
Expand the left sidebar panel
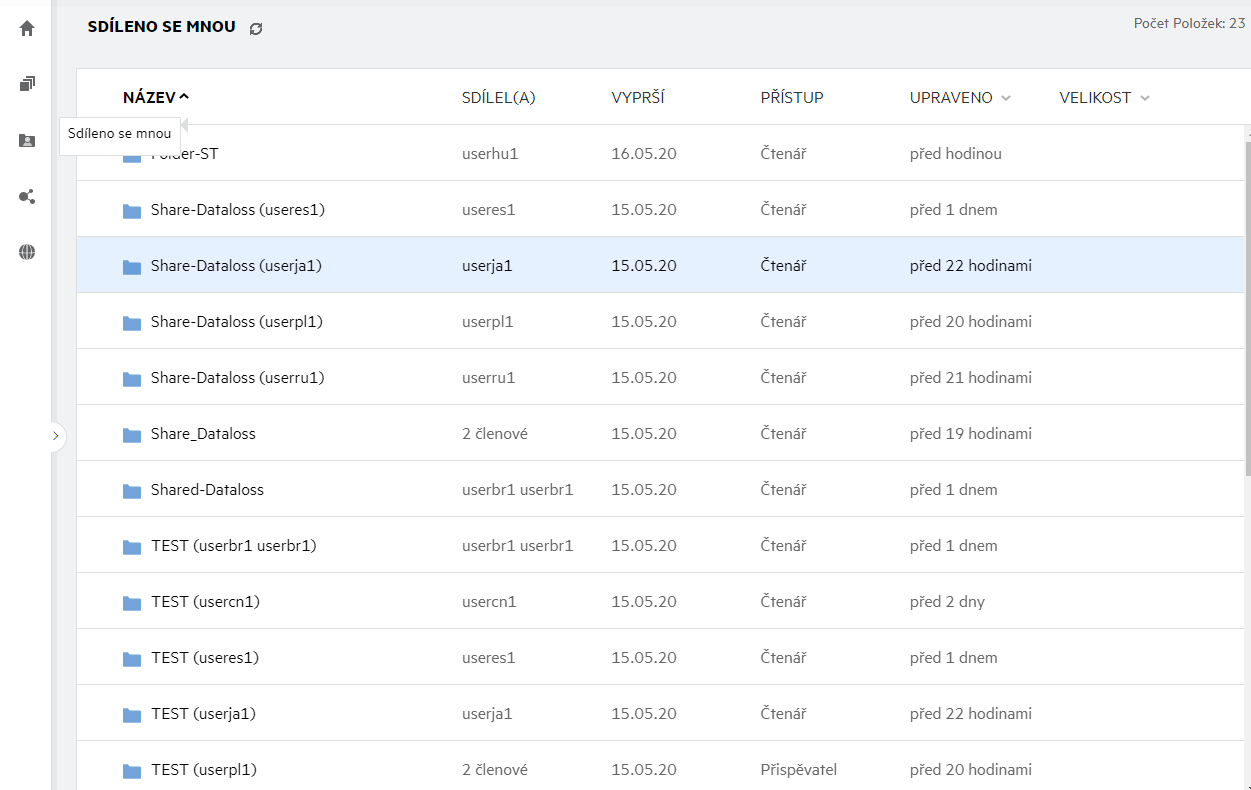click(x=55, y=436)
